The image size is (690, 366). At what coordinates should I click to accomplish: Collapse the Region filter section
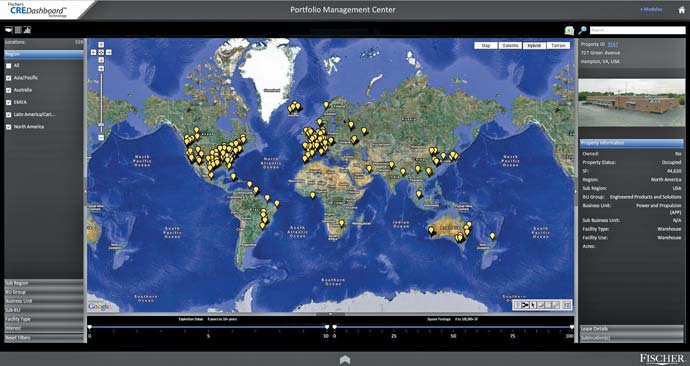point(44,54)
